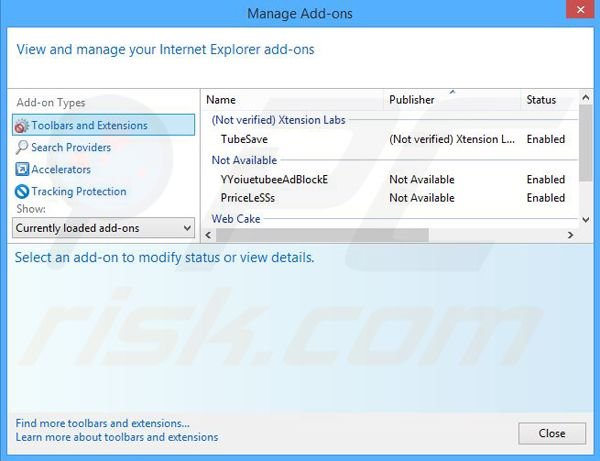
Task: Click the horizontal scrollbar left arrow
Action: (x=208, y=235)
